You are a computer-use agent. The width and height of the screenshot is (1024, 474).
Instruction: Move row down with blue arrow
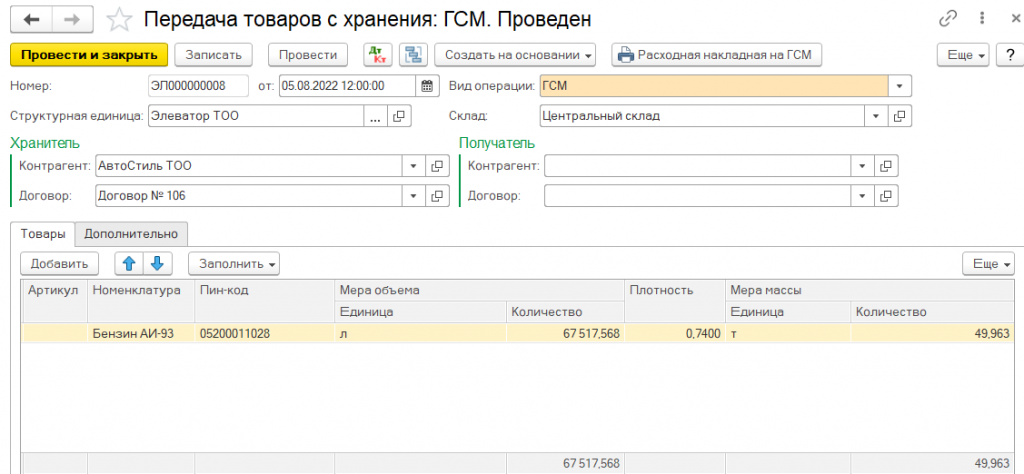coord(159,264)
